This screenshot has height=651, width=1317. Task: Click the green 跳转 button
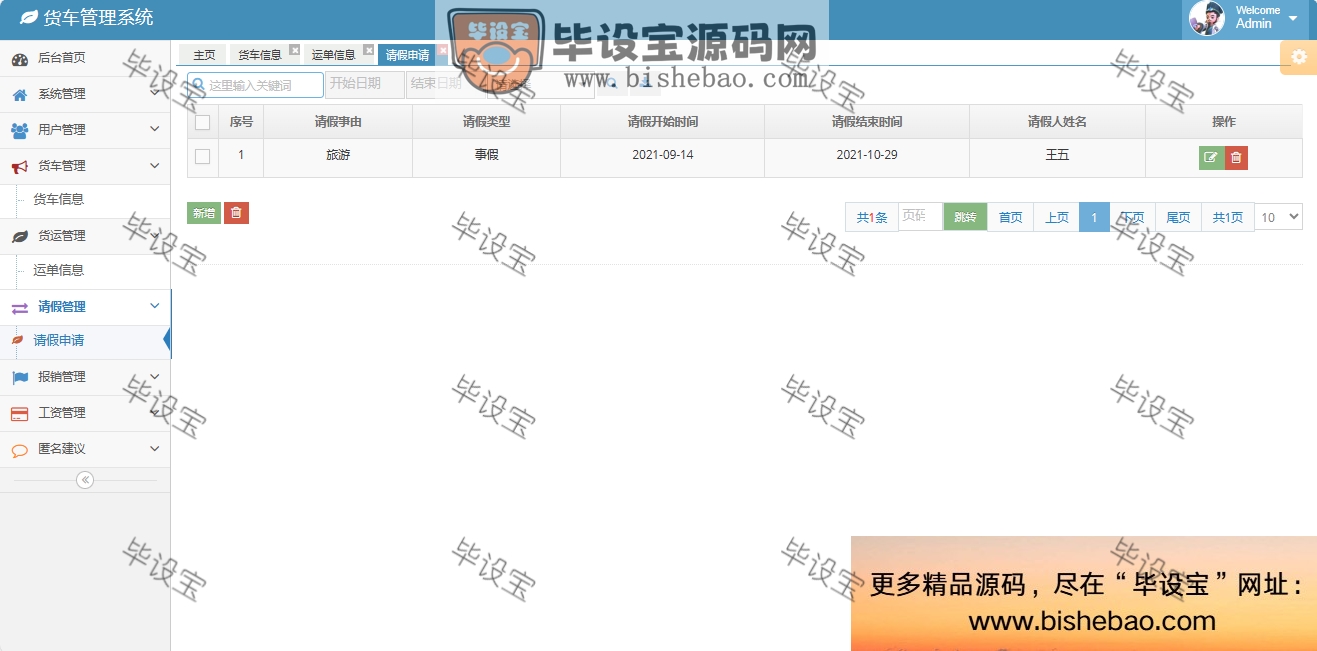965,217
